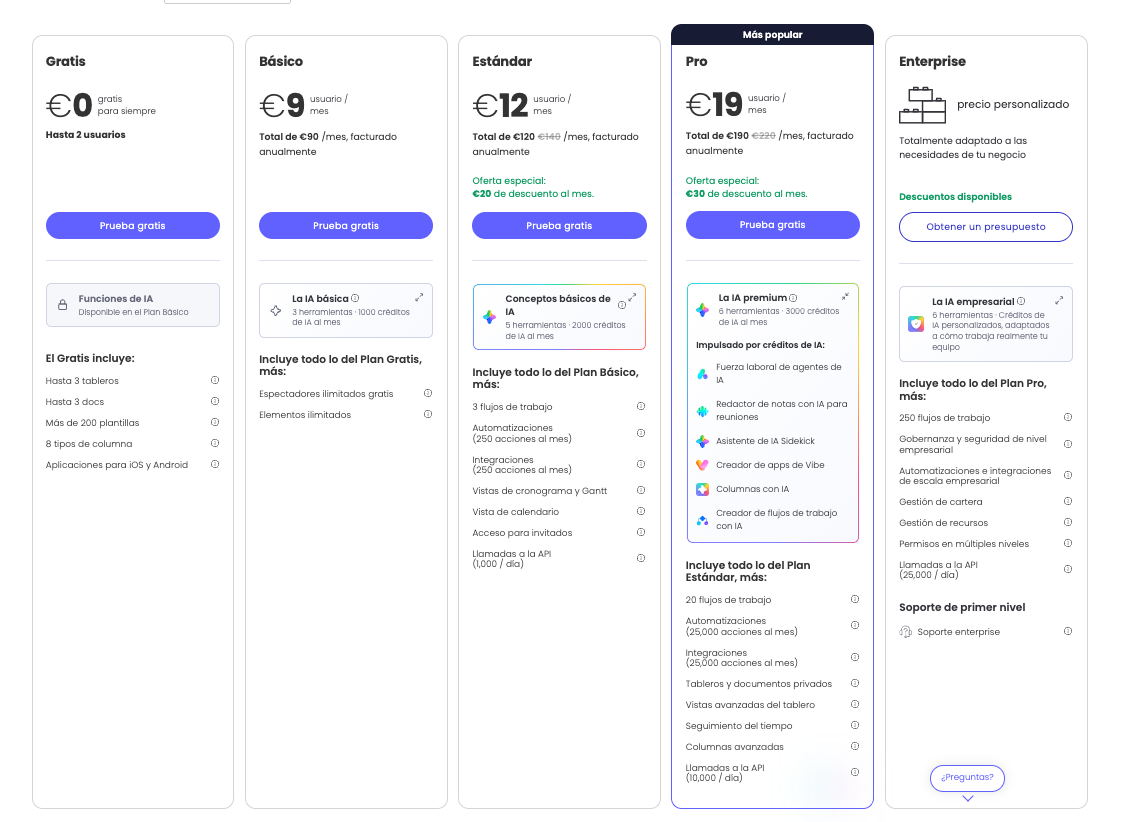The height and width of the screenshot is (822, 1124).
Task: Click the info icon next to Hasta 3 tableros
Action: [x=215, y=381]
